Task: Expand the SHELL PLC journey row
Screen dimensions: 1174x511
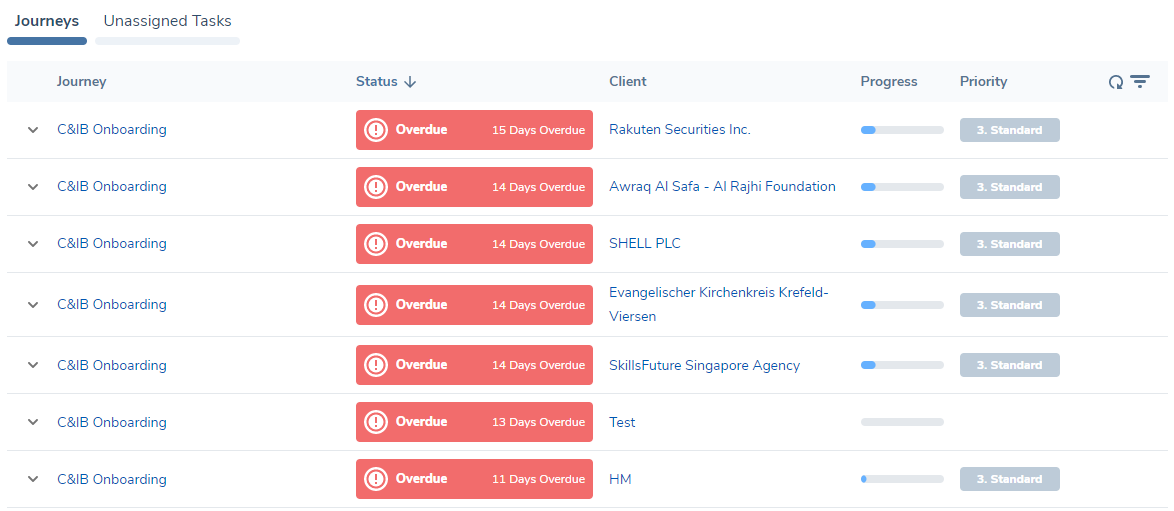Action: pyautogui.click(x=33, y=244)
